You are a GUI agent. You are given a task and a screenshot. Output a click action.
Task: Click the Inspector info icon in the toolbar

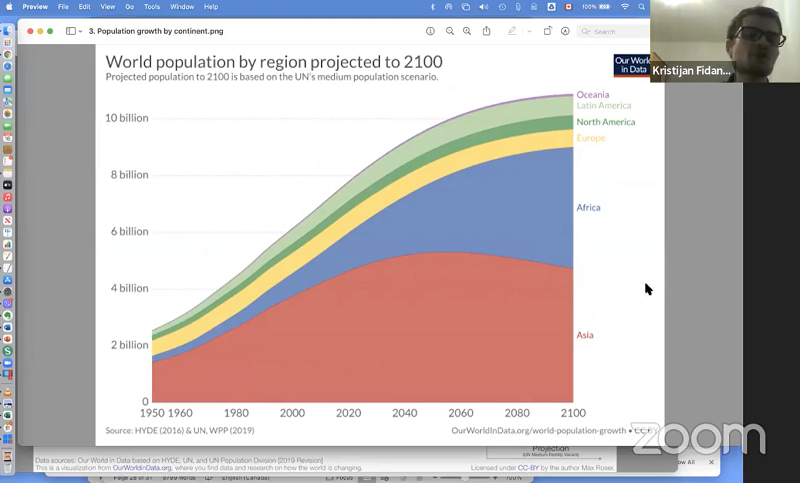click(x=431, y=31)
